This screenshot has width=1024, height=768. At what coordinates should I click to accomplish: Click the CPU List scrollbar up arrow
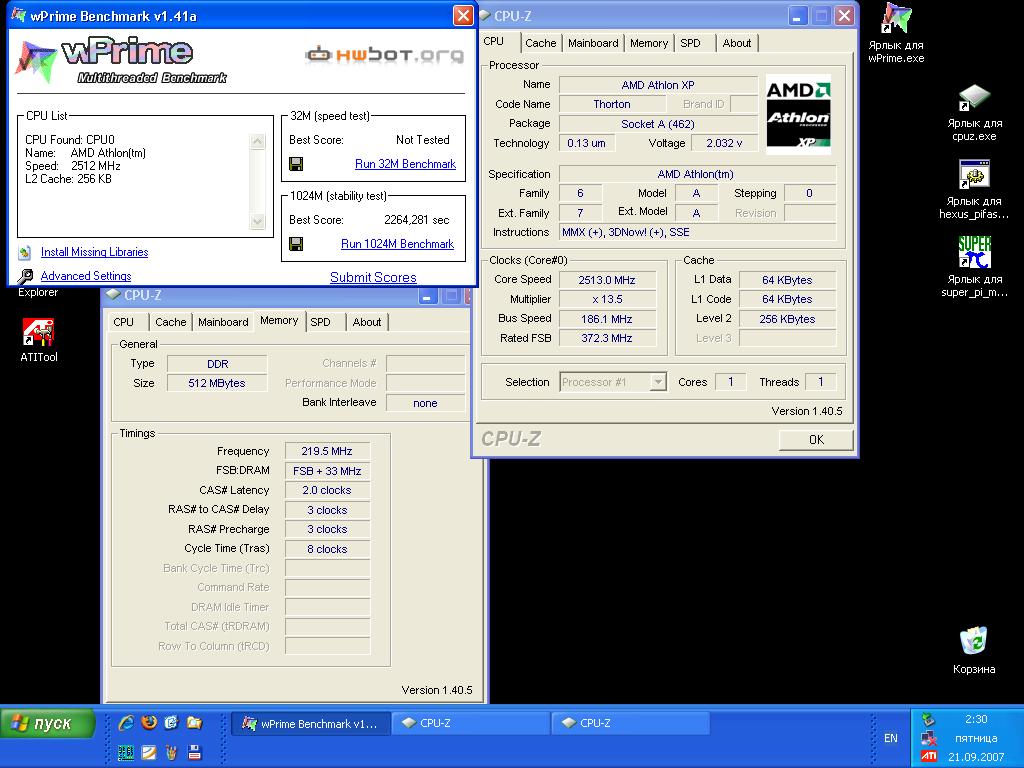(x=258, y=142)
